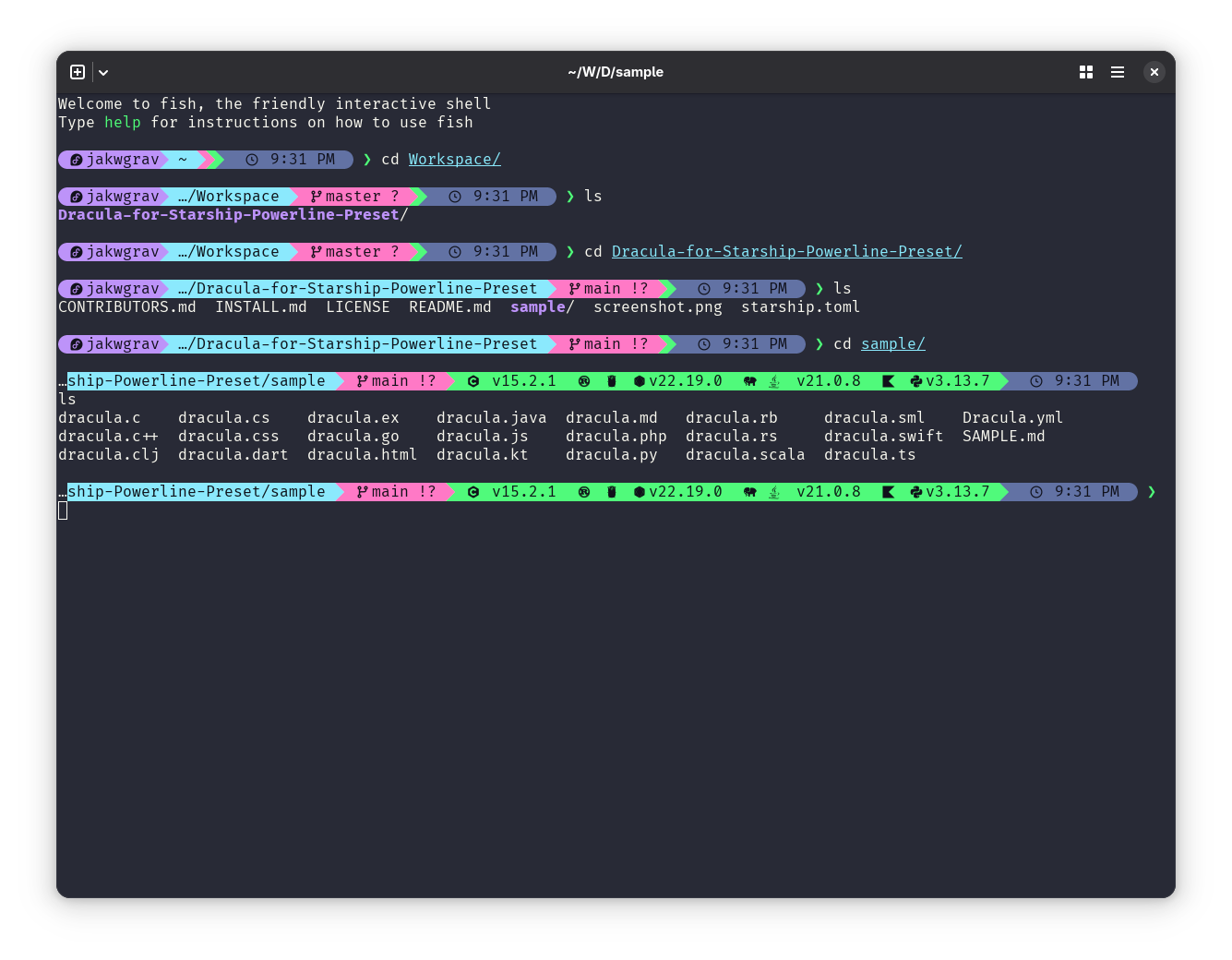
Task: Click the screenshot.png file name
Action: (x=658, y=307)
